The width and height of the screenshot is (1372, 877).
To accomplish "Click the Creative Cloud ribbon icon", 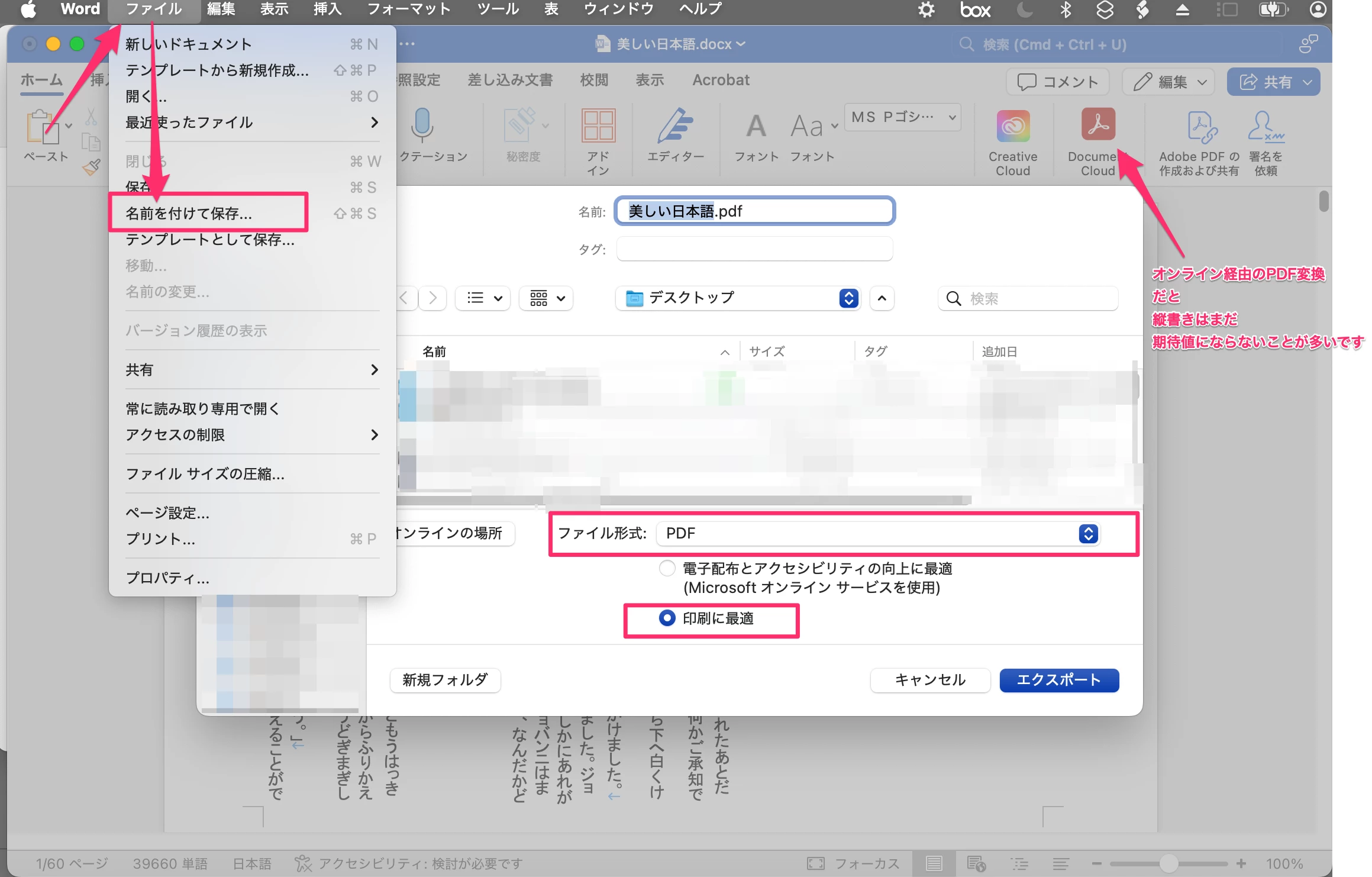I will coord(1012,127).
